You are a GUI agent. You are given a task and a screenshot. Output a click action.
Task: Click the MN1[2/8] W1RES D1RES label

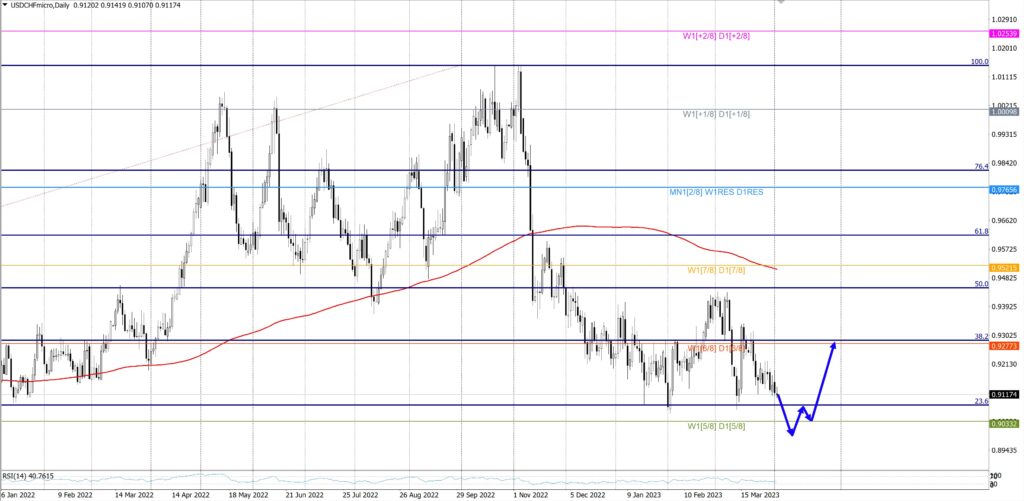(717, 191)
